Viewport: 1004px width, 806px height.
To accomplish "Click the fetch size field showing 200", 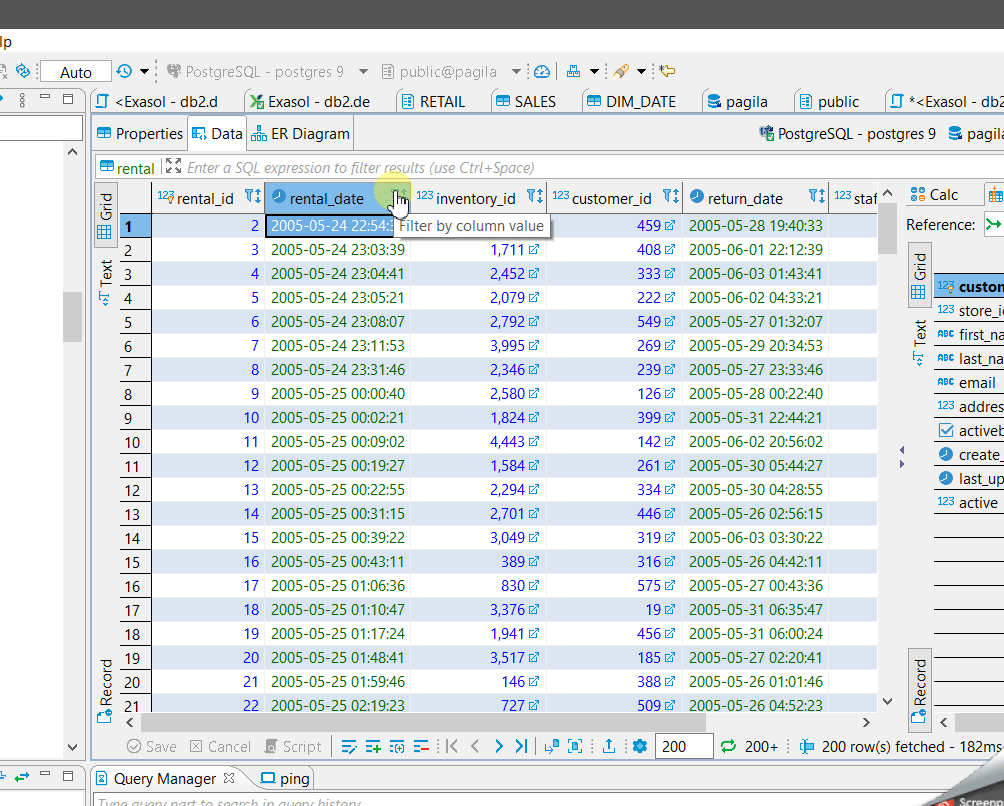I will coord(684,746).
